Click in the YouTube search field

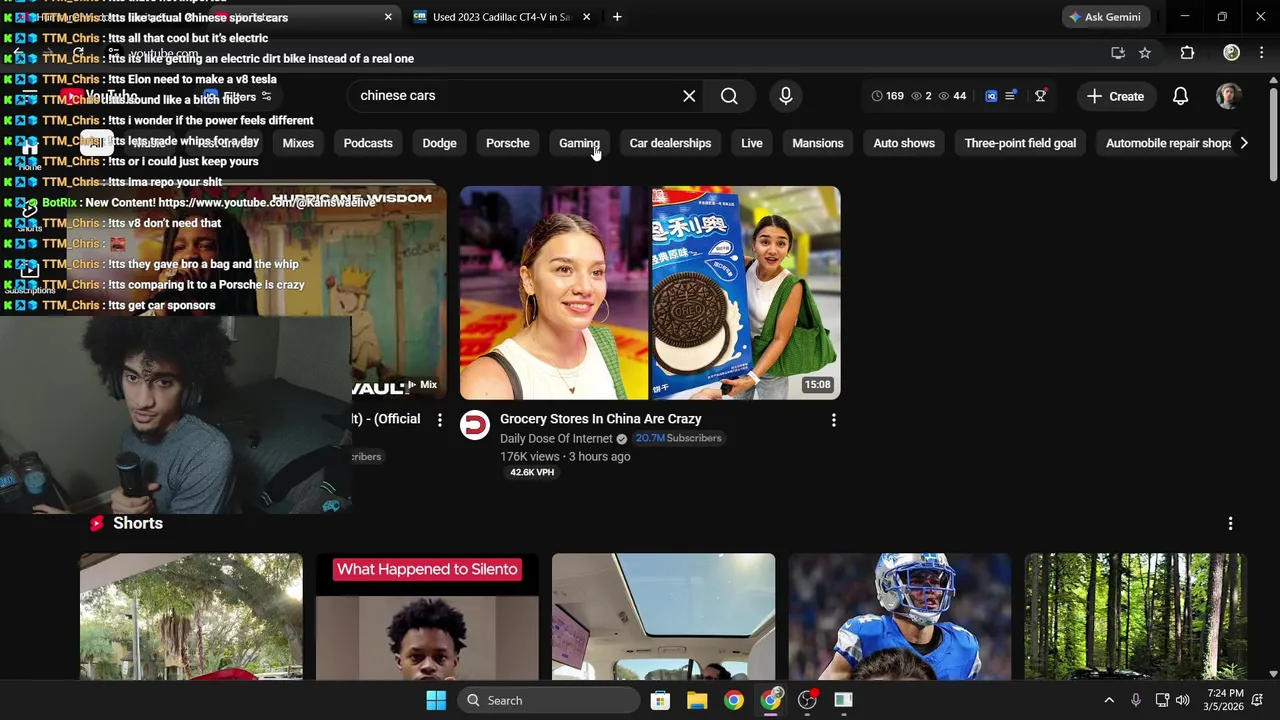point(515,96)
